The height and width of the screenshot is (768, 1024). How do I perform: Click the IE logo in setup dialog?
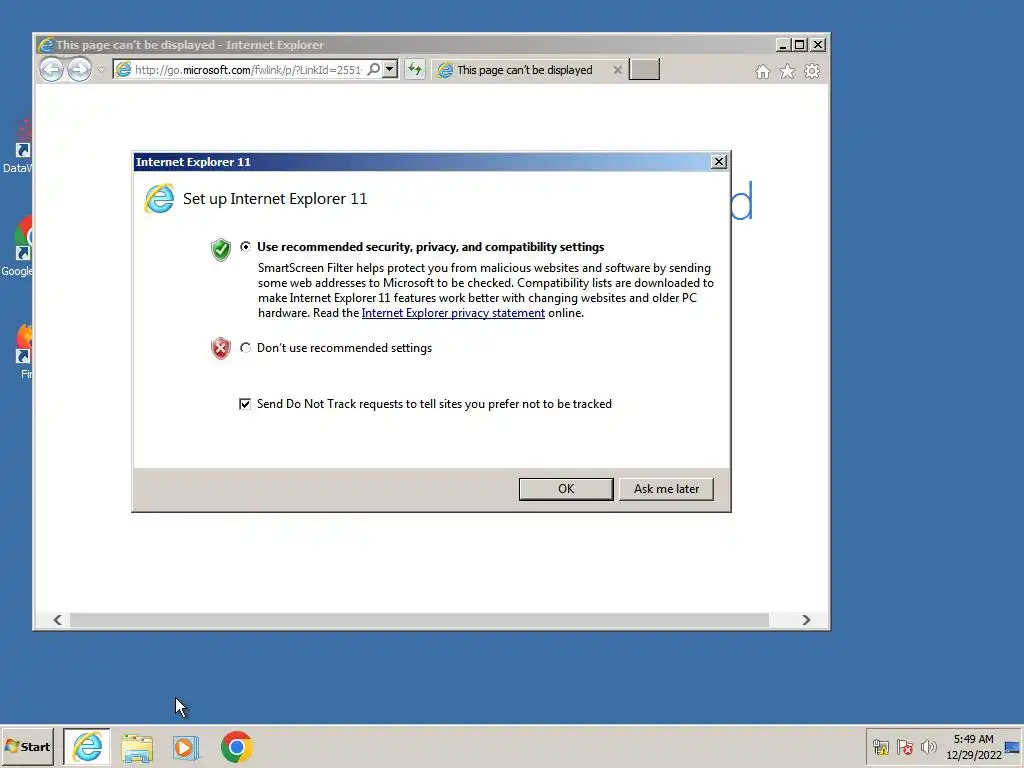(x=159, y=199)
